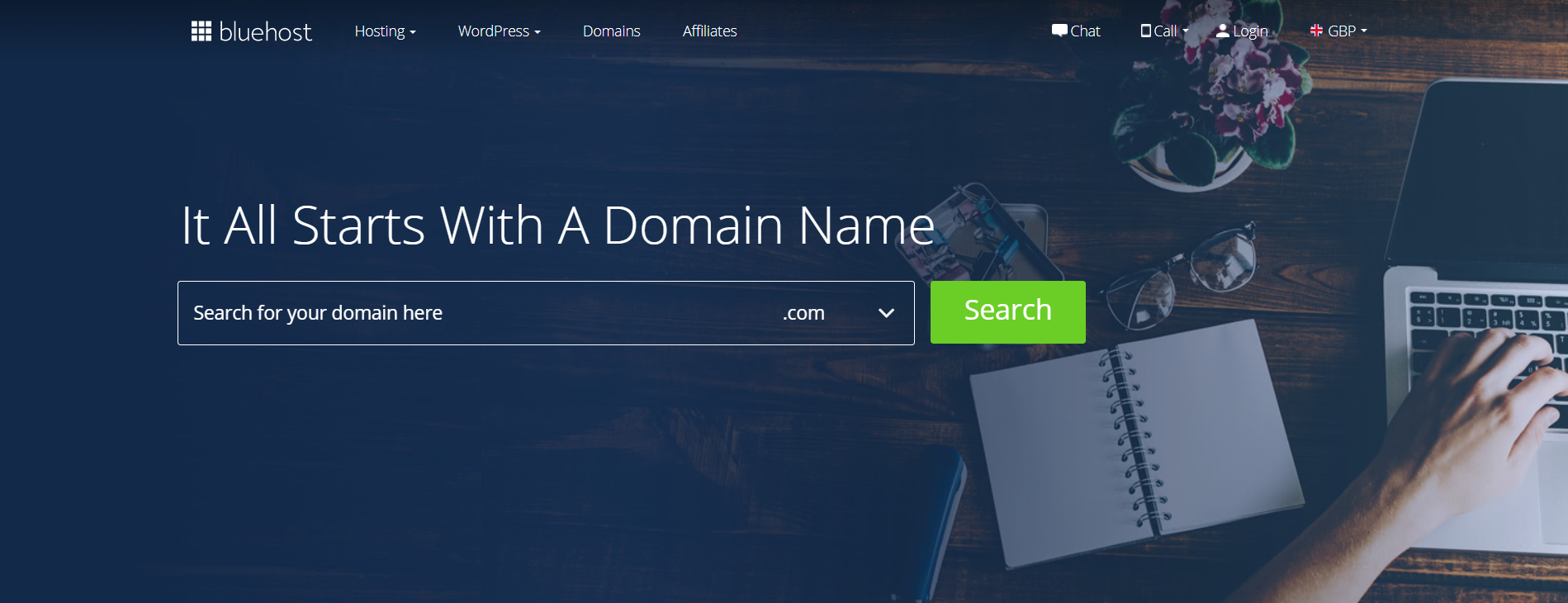
Task: Click the chevron beside .com
Action: tap(886, 313)
